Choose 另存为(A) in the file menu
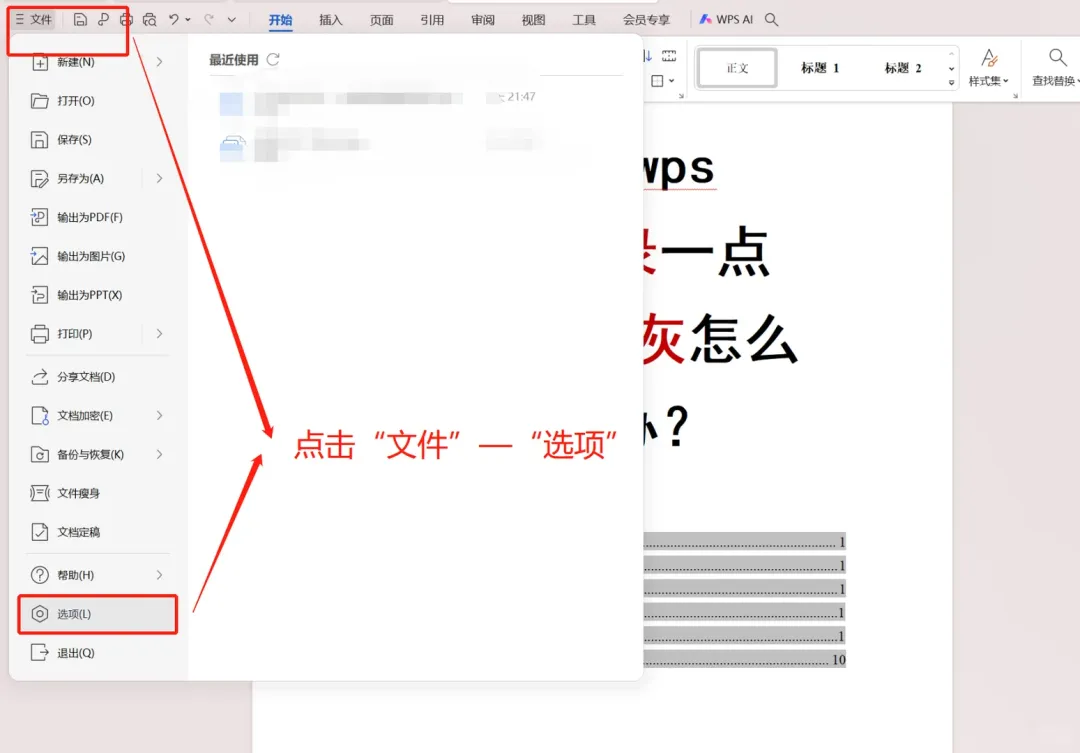 81,178
